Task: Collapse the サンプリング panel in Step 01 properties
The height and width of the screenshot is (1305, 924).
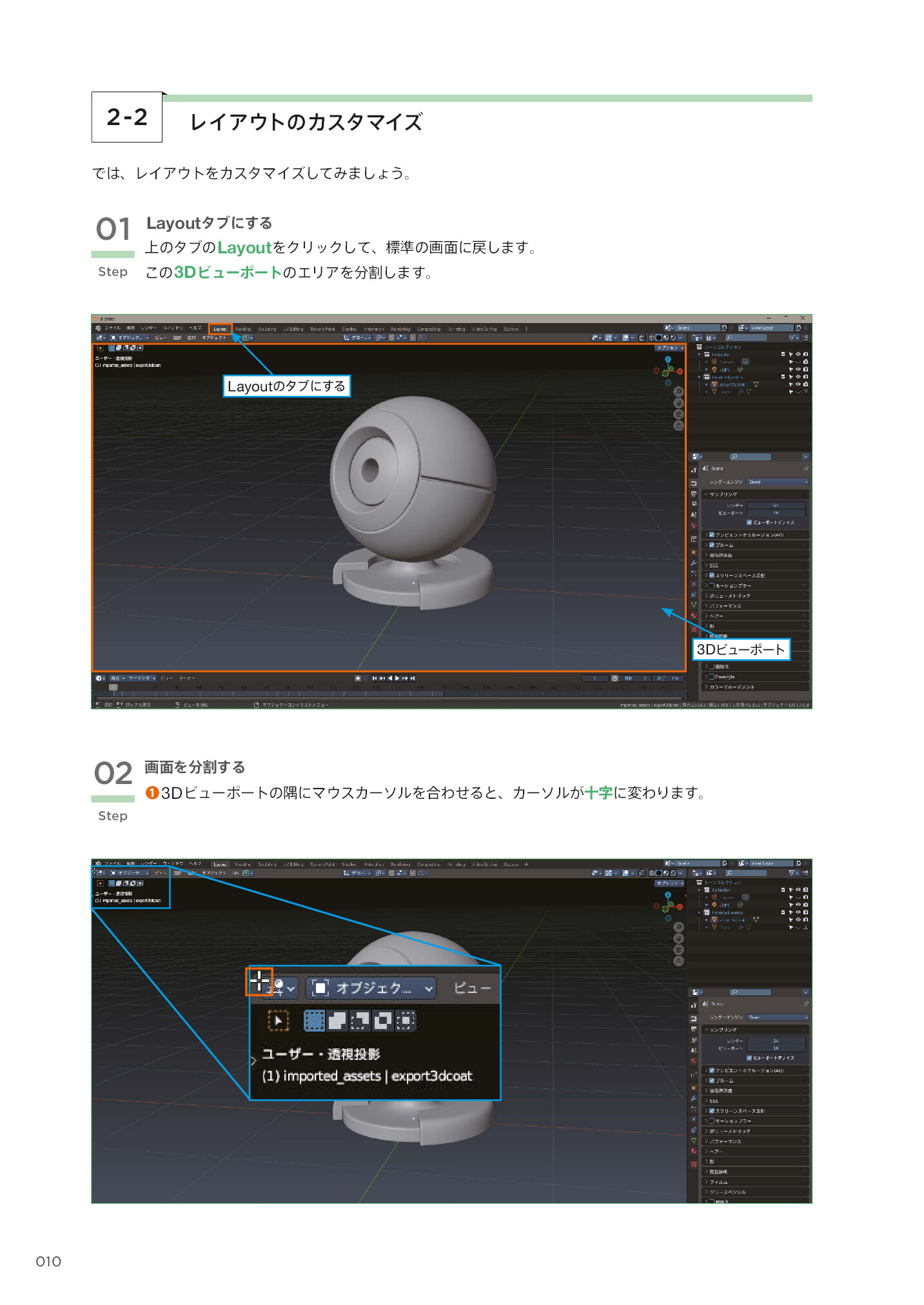Action: [755, 495]
